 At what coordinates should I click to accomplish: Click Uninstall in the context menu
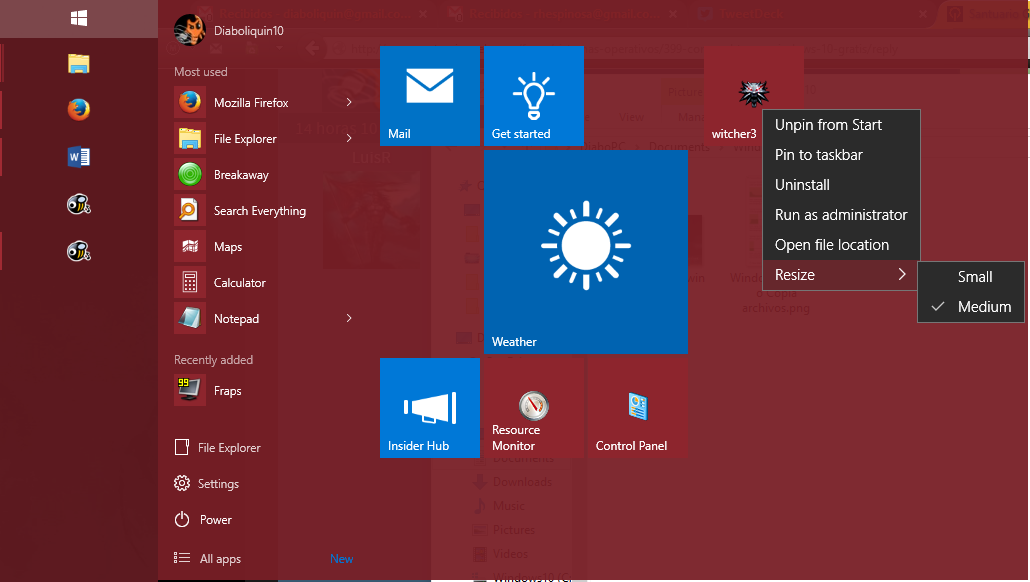(802, 185)
